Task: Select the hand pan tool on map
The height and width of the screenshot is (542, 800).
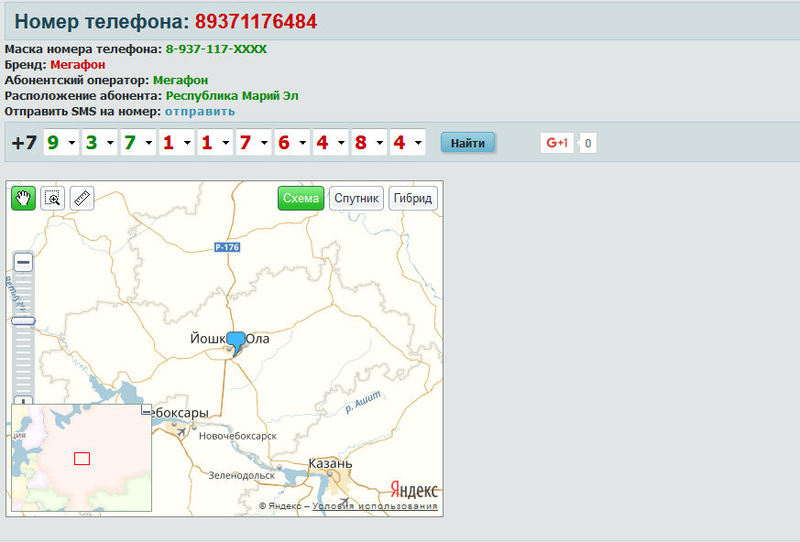Action: pos(23,198)
